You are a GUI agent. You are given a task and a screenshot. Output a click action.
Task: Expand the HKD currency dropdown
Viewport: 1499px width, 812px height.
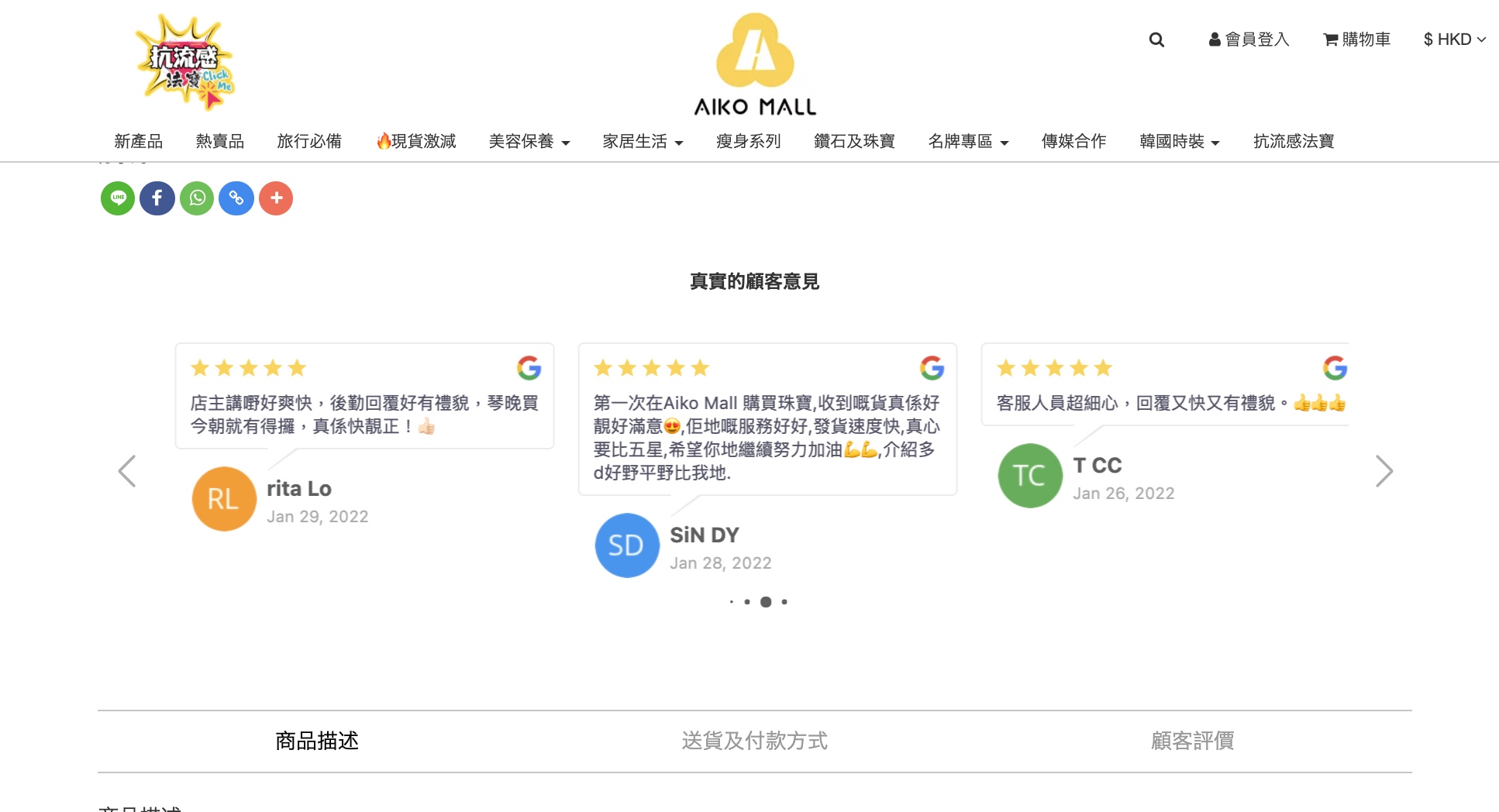coord(1454,40)
